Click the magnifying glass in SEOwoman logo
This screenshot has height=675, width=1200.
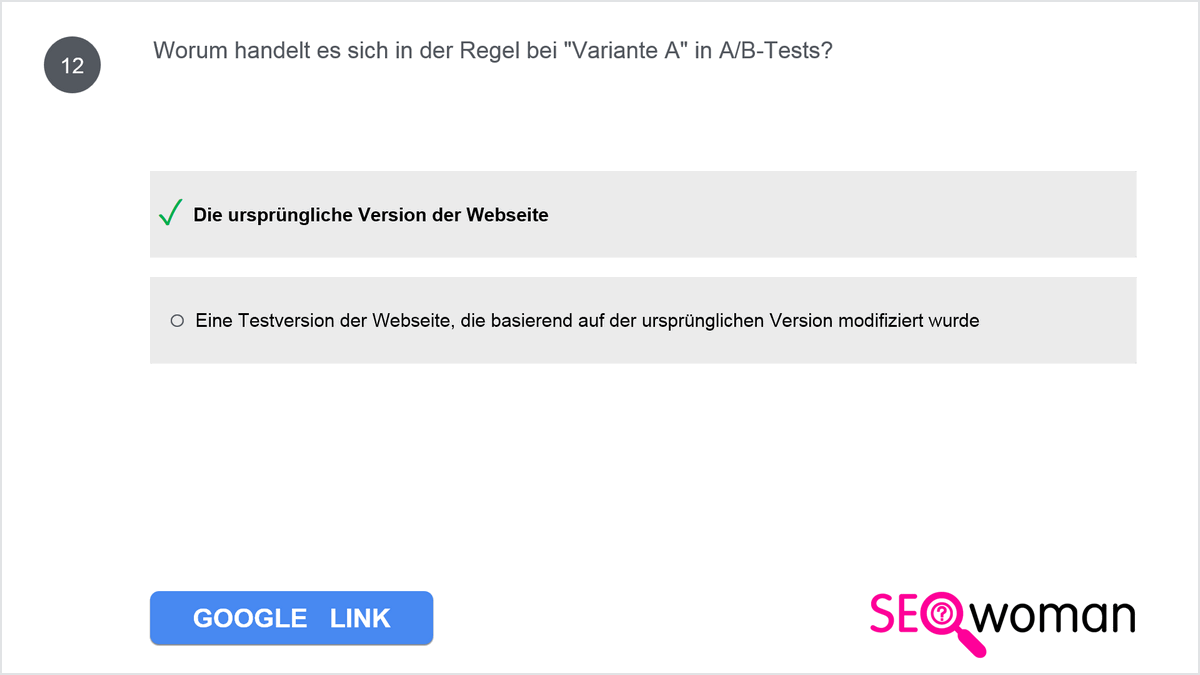tap(952, 623)
